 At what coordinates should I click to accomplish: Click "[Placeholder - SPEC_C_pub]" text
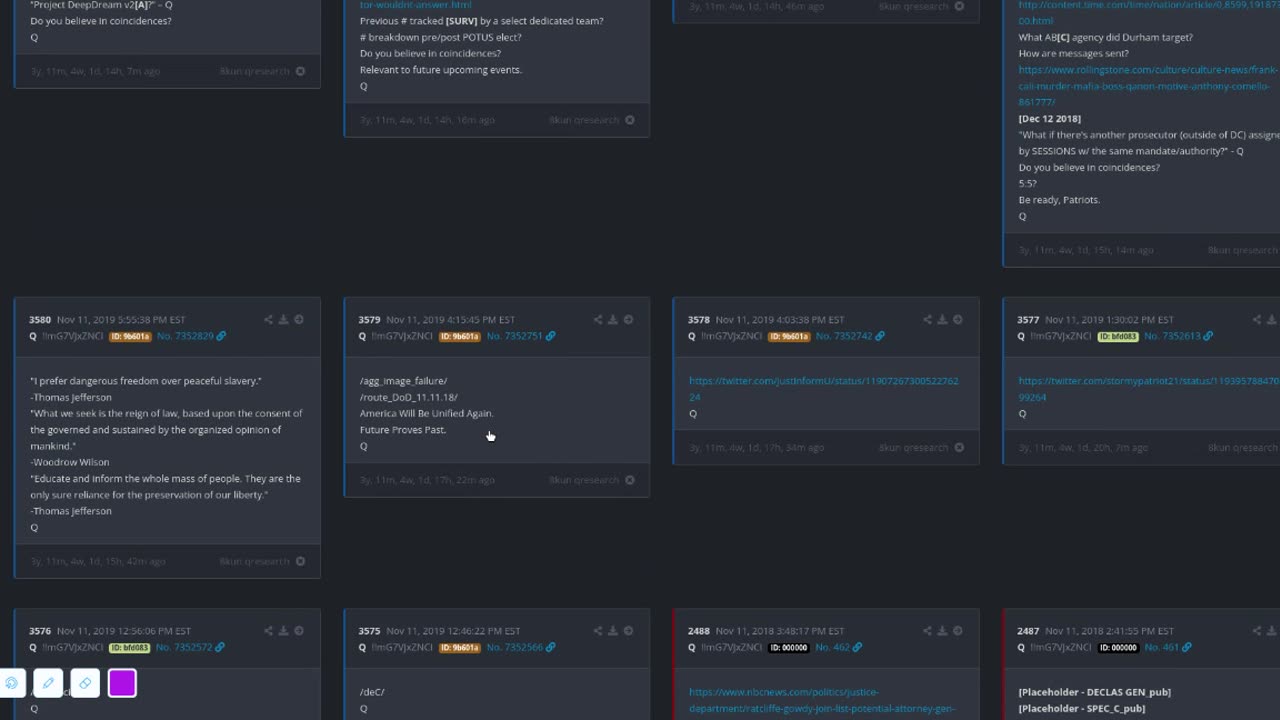tap(1081, 708)
